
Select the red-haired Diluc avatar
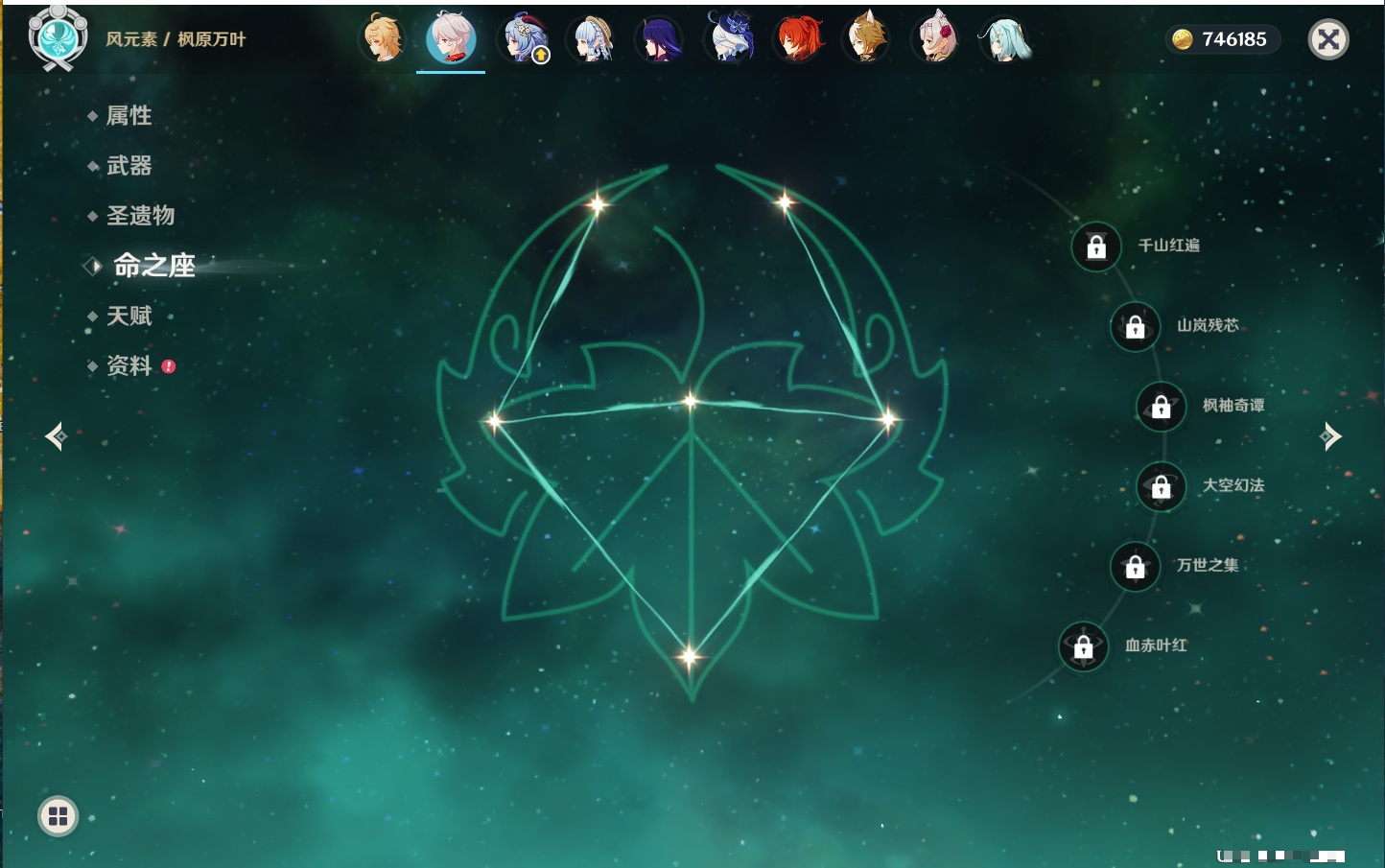(x=798, y=39)
